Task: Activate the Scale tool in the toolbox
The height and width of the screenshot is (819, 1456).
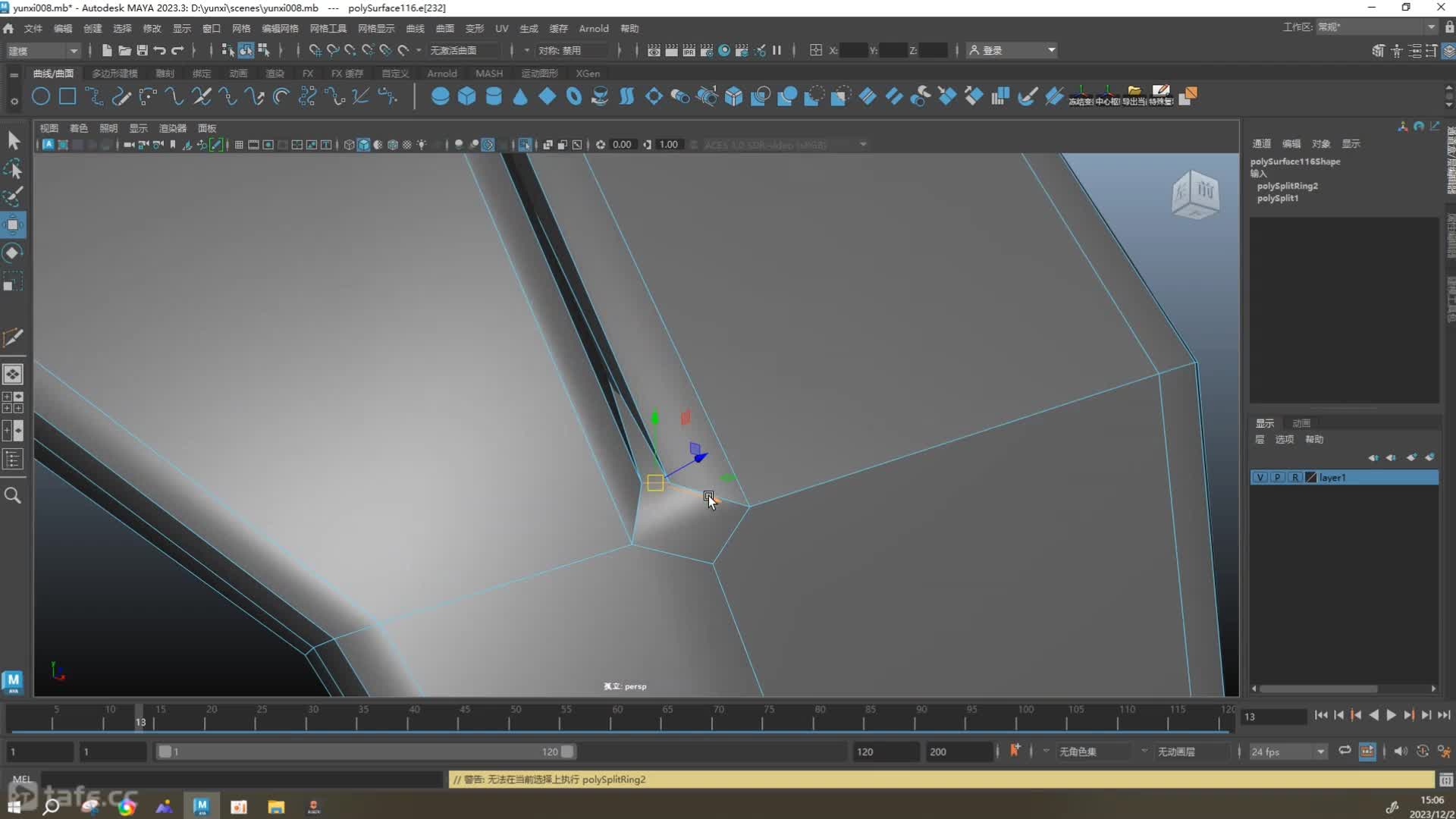Action: [x=13, y=281]
